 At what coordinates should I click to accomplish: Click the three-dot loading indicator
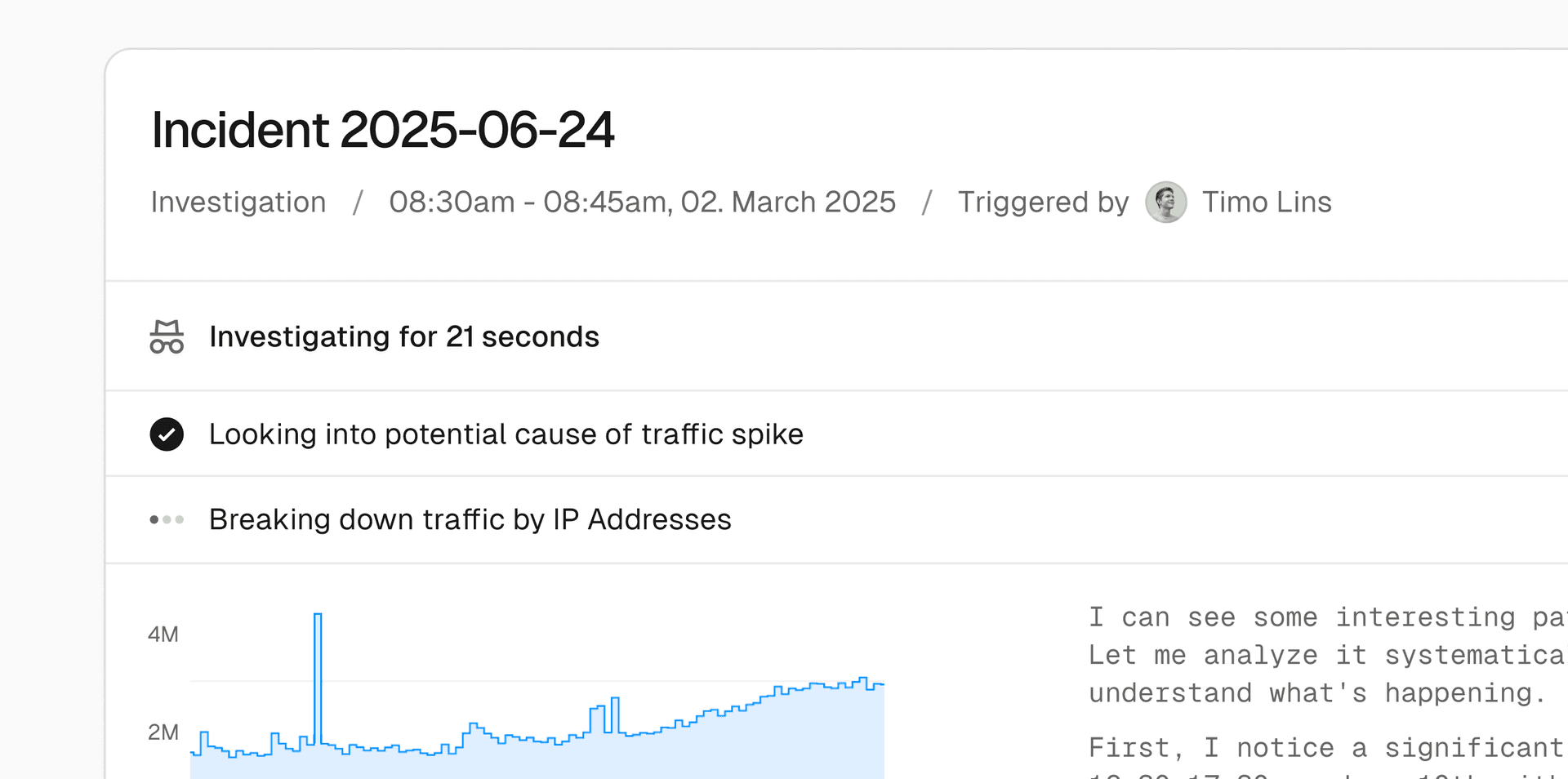click(167, 519)
